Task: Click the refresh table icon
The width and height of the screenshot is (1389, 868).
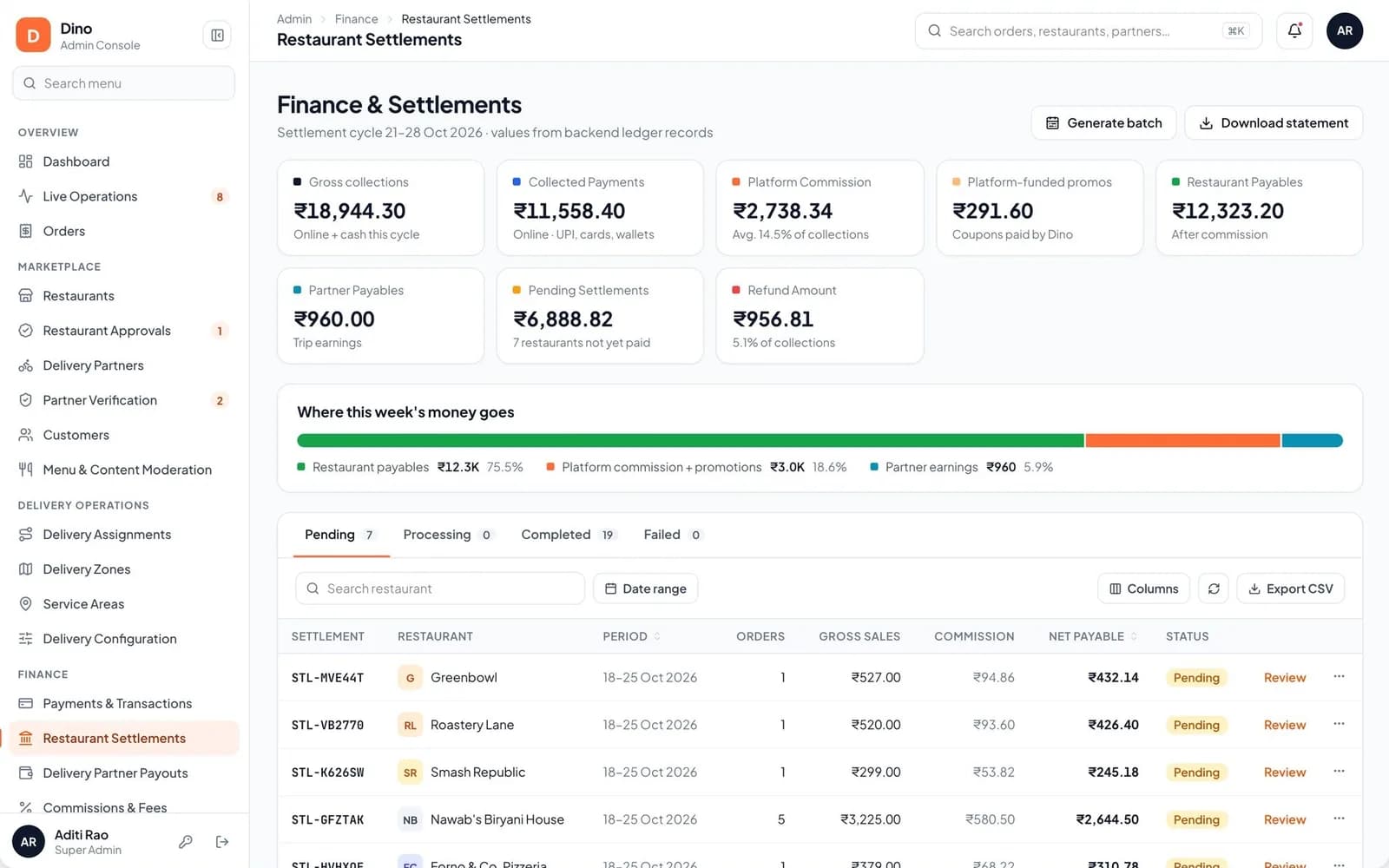Action: 1214,589
